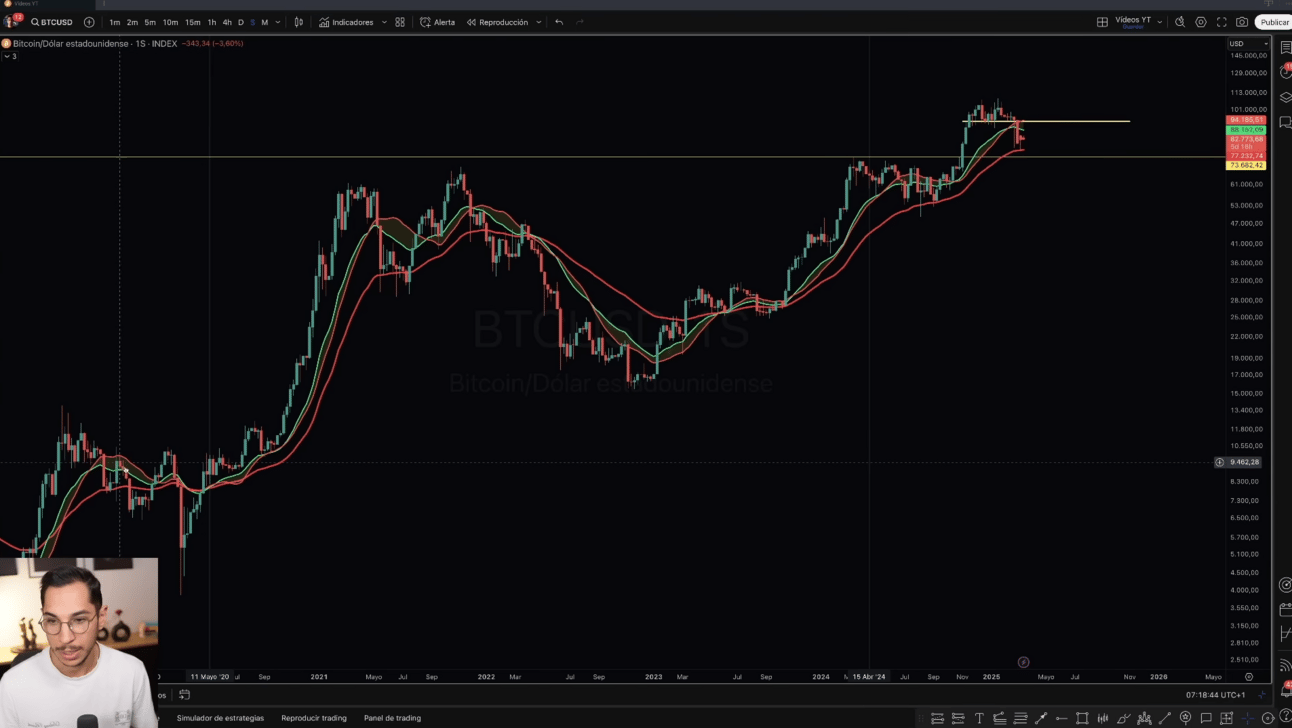This screenshot has width=1292, height=728.
Task: Click the red 94.185,51 price label
Action: click(1246, 120)
